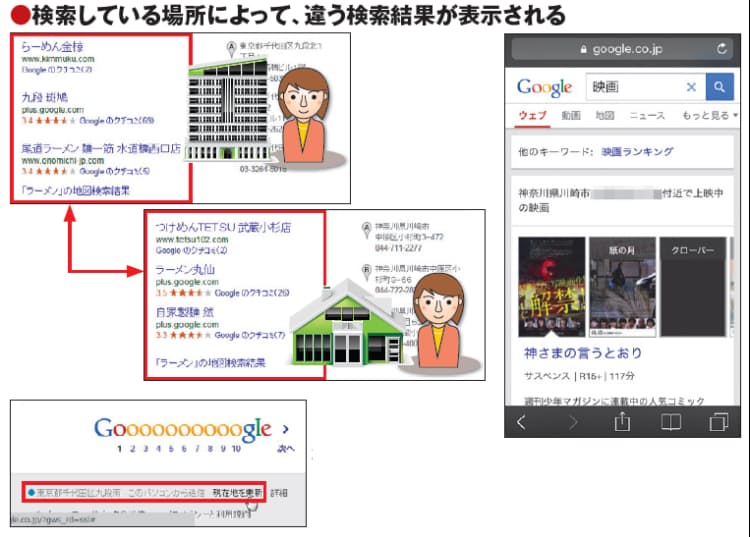Open Google reviews under つけめんTETSU

pos(191,250)
